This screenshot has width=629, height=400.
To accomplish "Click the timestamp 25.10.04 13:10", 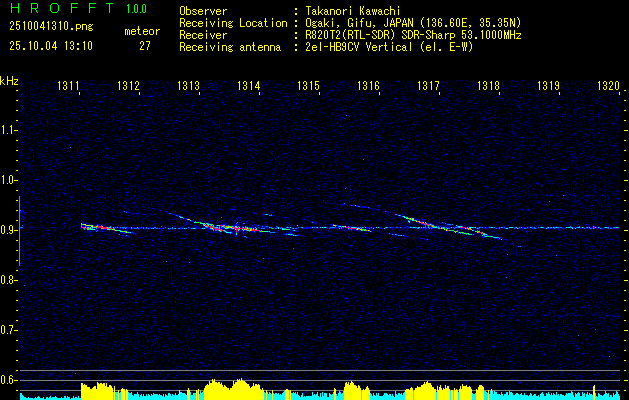I will pyautogui.click(x=51, y=46).
